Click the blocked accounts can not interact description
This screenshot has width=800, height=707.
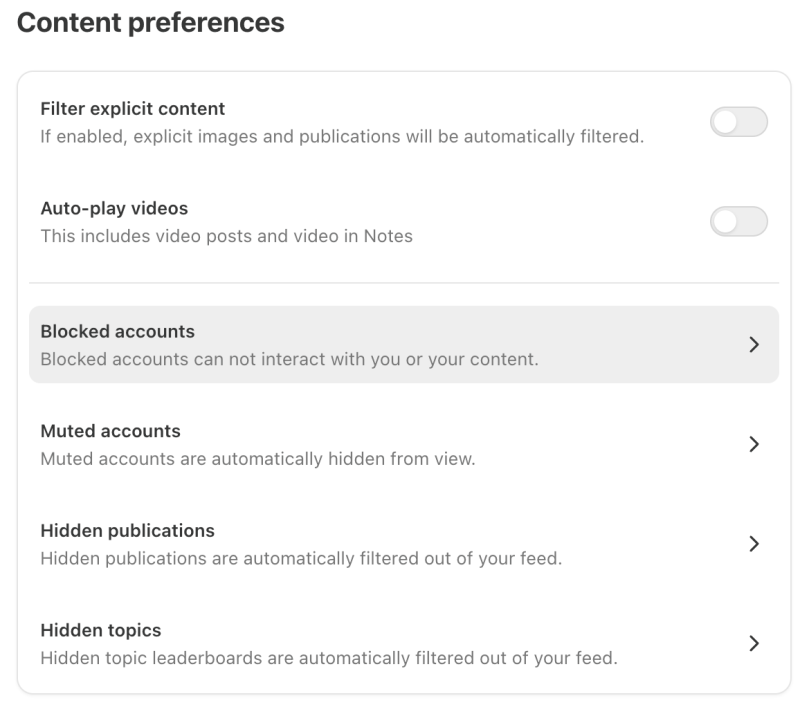(x=289, y=358)
